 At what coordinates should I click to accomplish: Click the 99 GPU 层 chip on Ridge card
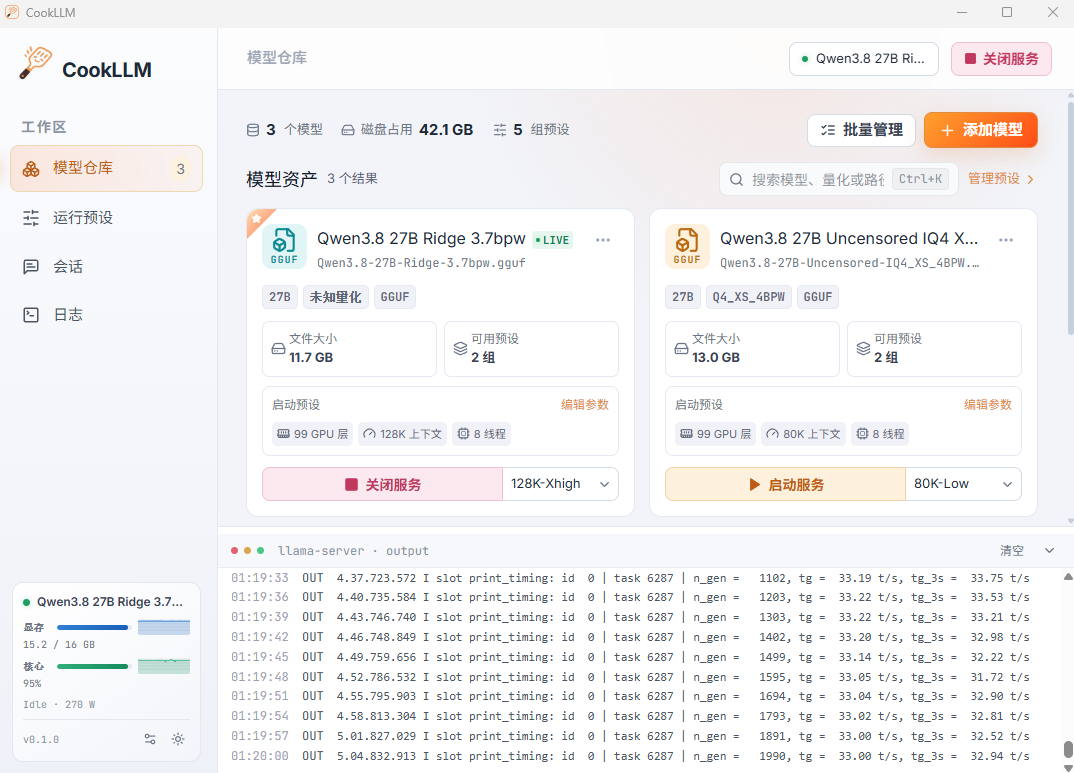(312, 434)
